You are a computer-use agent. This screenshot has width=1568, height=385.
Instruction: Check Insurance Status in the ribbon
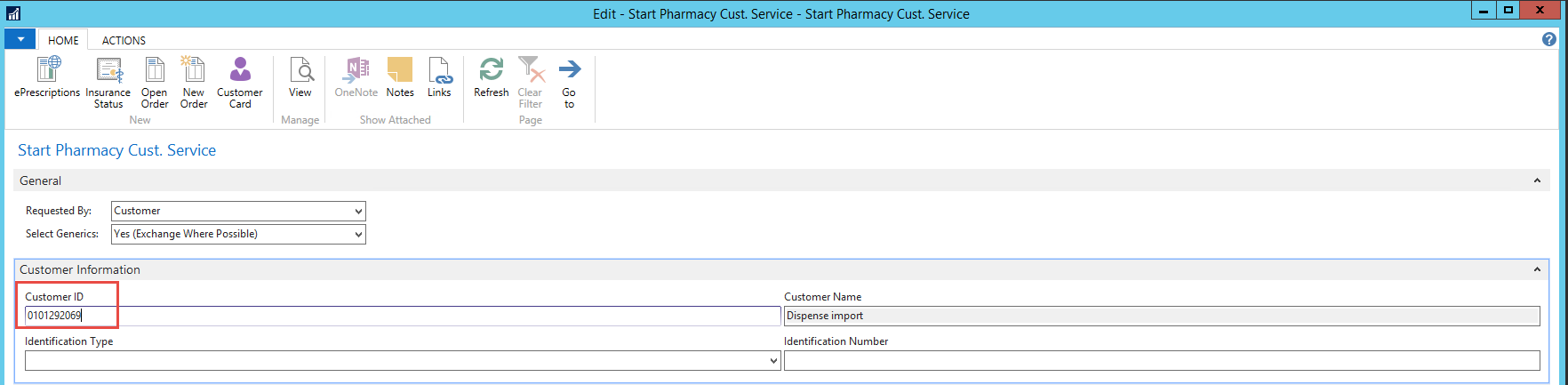point(108,70)
